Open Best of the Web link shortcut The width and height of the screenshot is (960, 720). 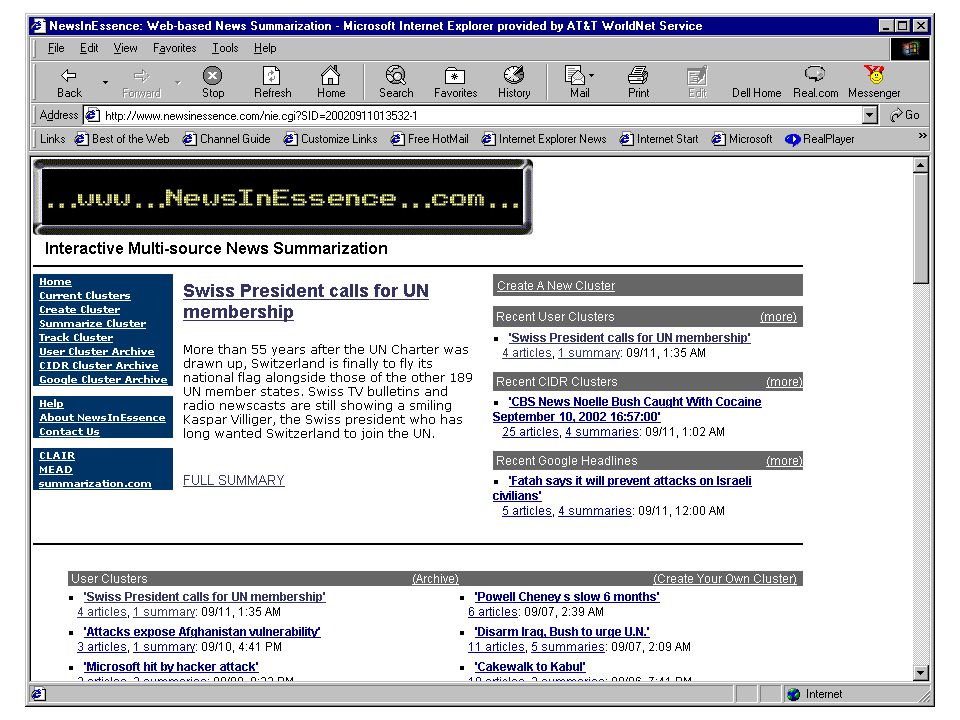point(122,139)
